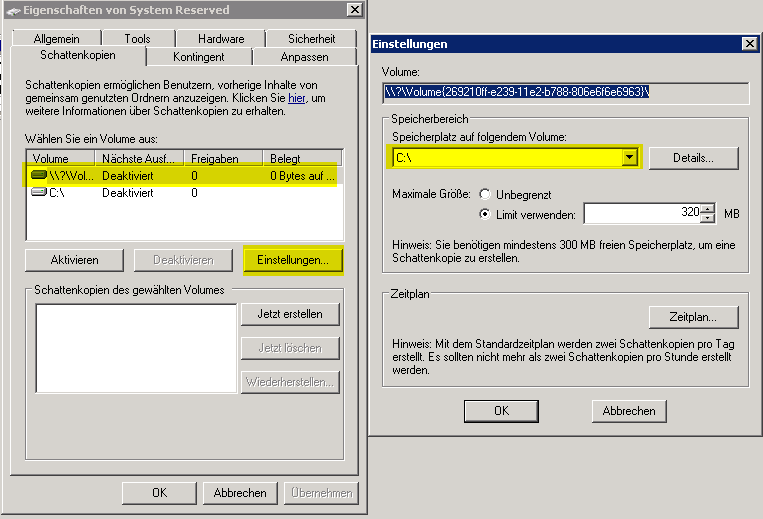Click the drive icon in the Eigenschaften title bar
This screenshot has width=763, height=519.
click(14, 11)
